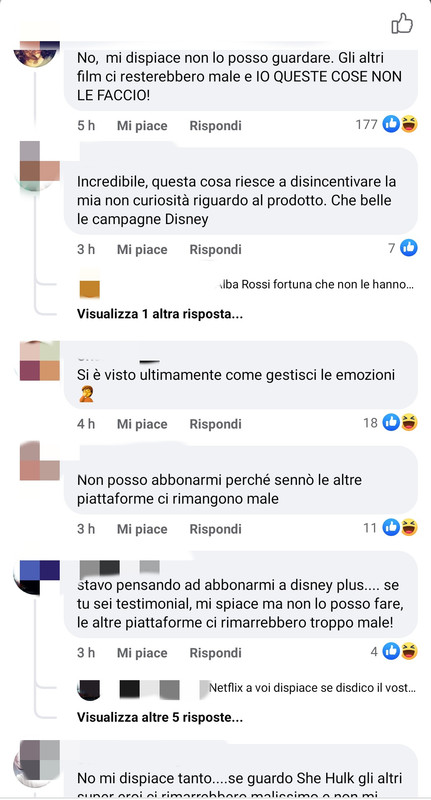Reply to the disney plus testimonial comment

[215, 653]
